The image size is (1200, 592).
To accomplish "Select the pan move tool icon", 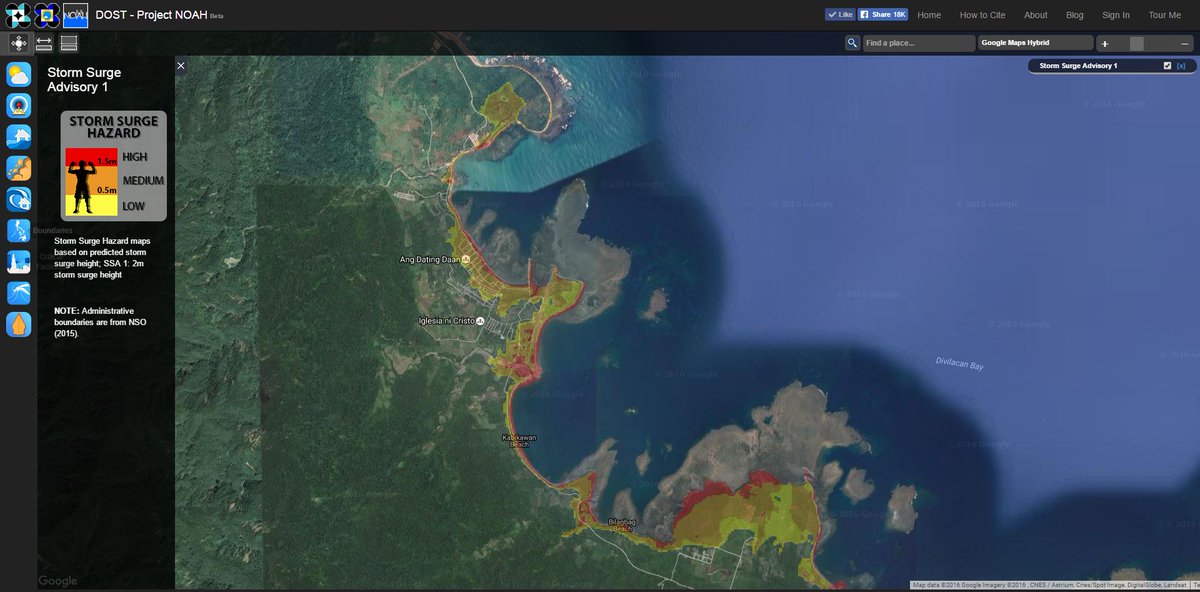I will pyautogui.click(x=18, y=43).
